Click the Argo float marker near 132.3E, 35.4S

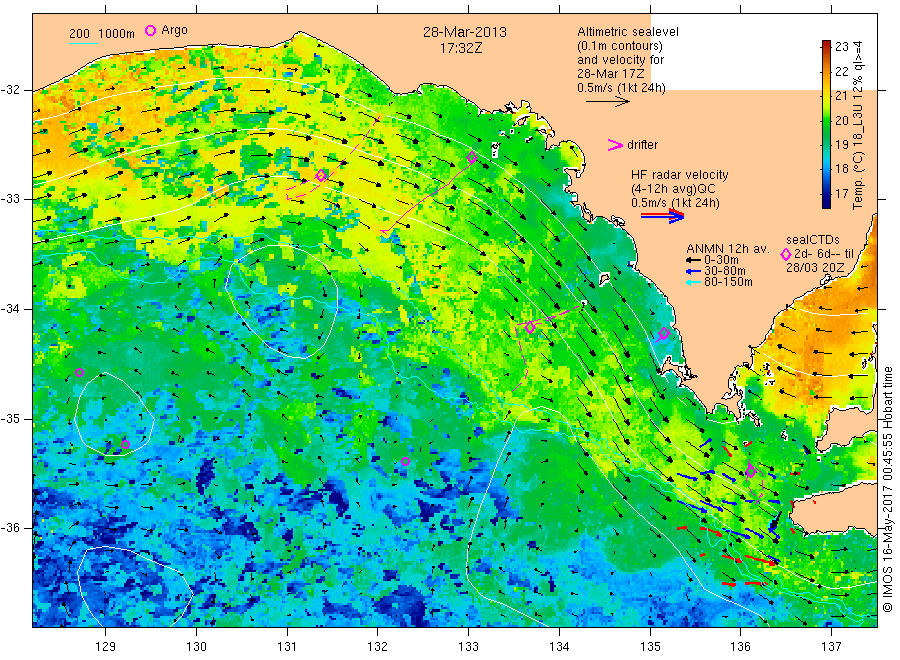coord(405,461)
